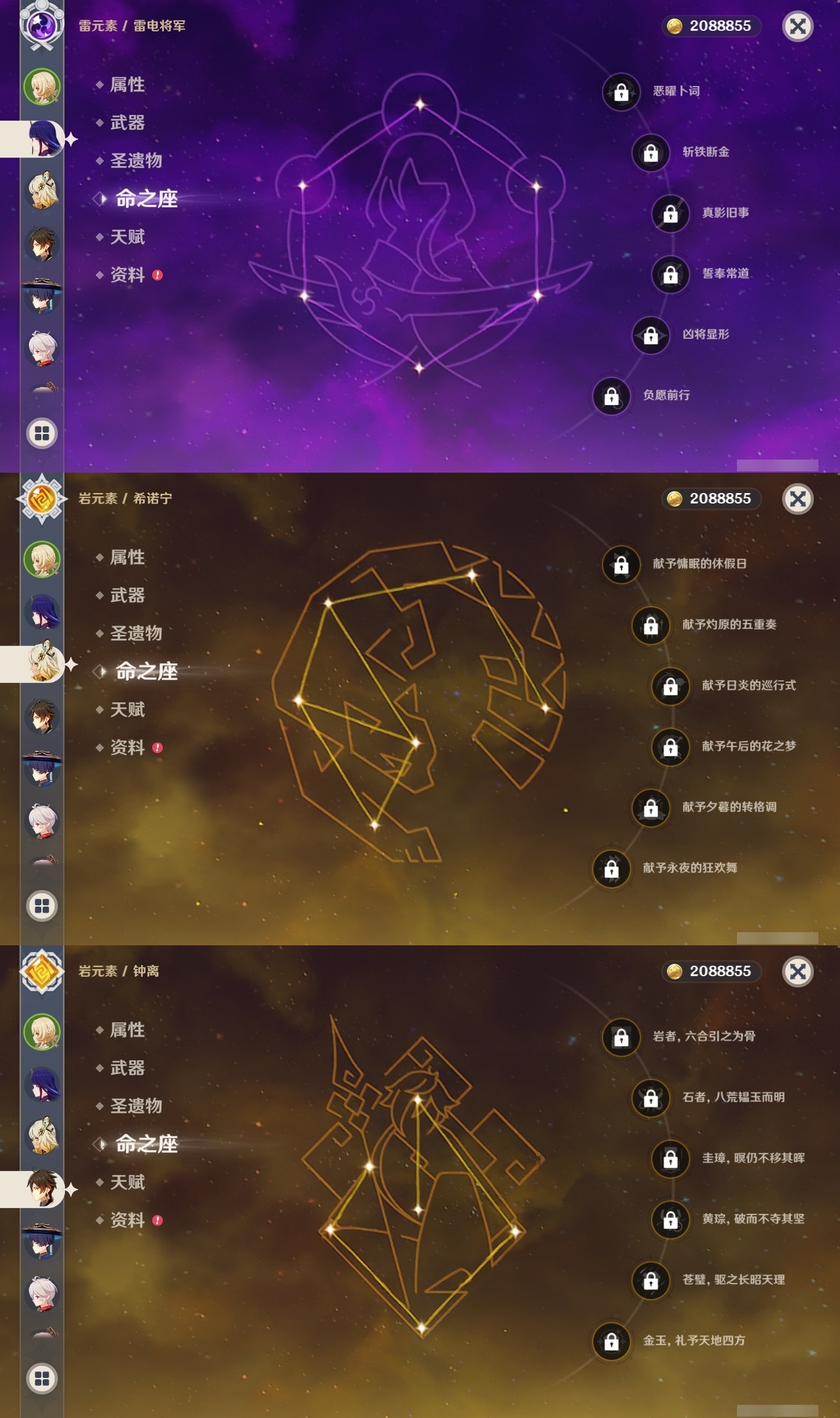This screenshot has width=840, height=1418.
Task: Click the 苍璧,驱之长昭天理 constellation label
Action: coord(734,1279)
